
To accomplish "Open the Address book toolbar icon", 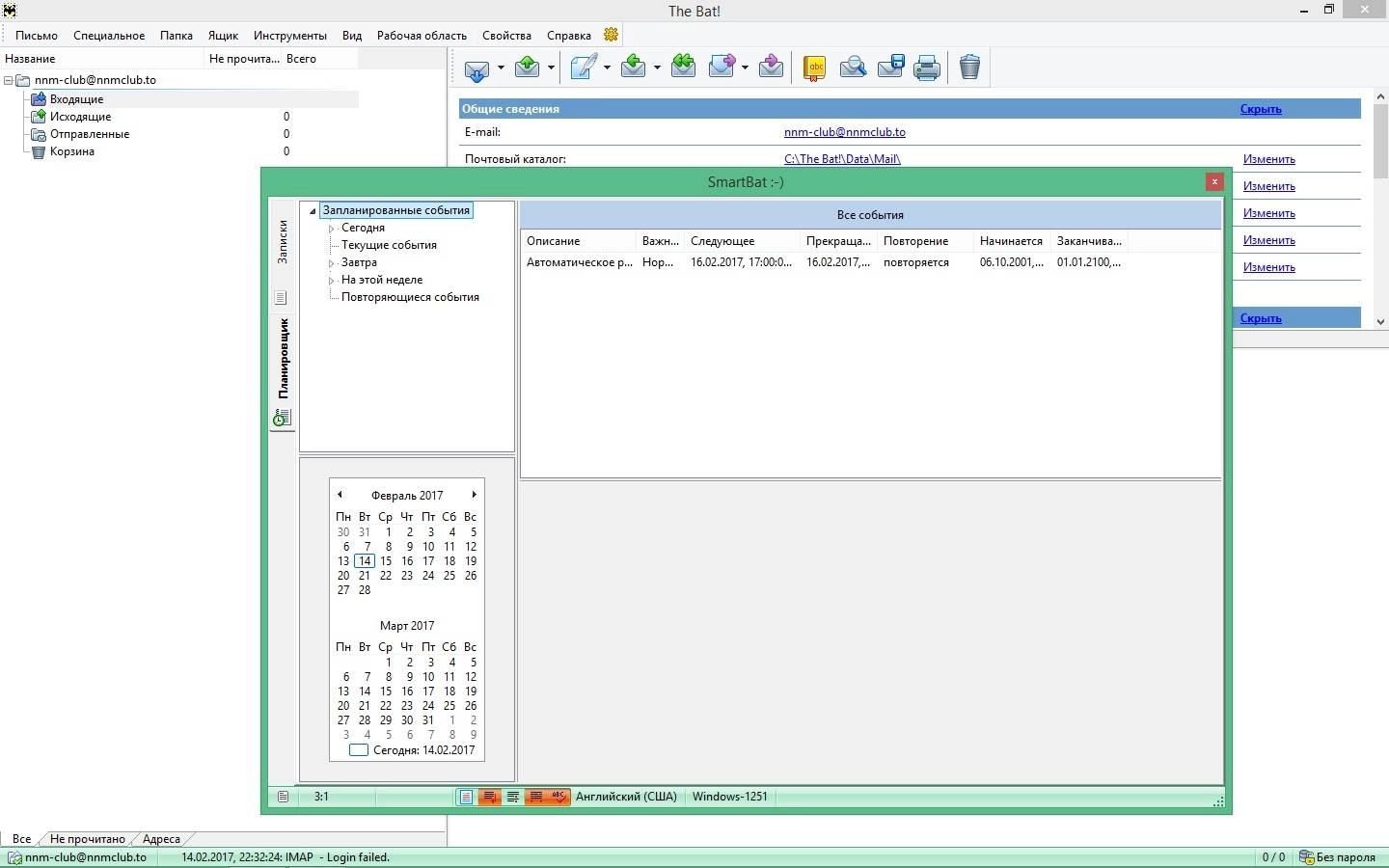I will click(815, 68).
